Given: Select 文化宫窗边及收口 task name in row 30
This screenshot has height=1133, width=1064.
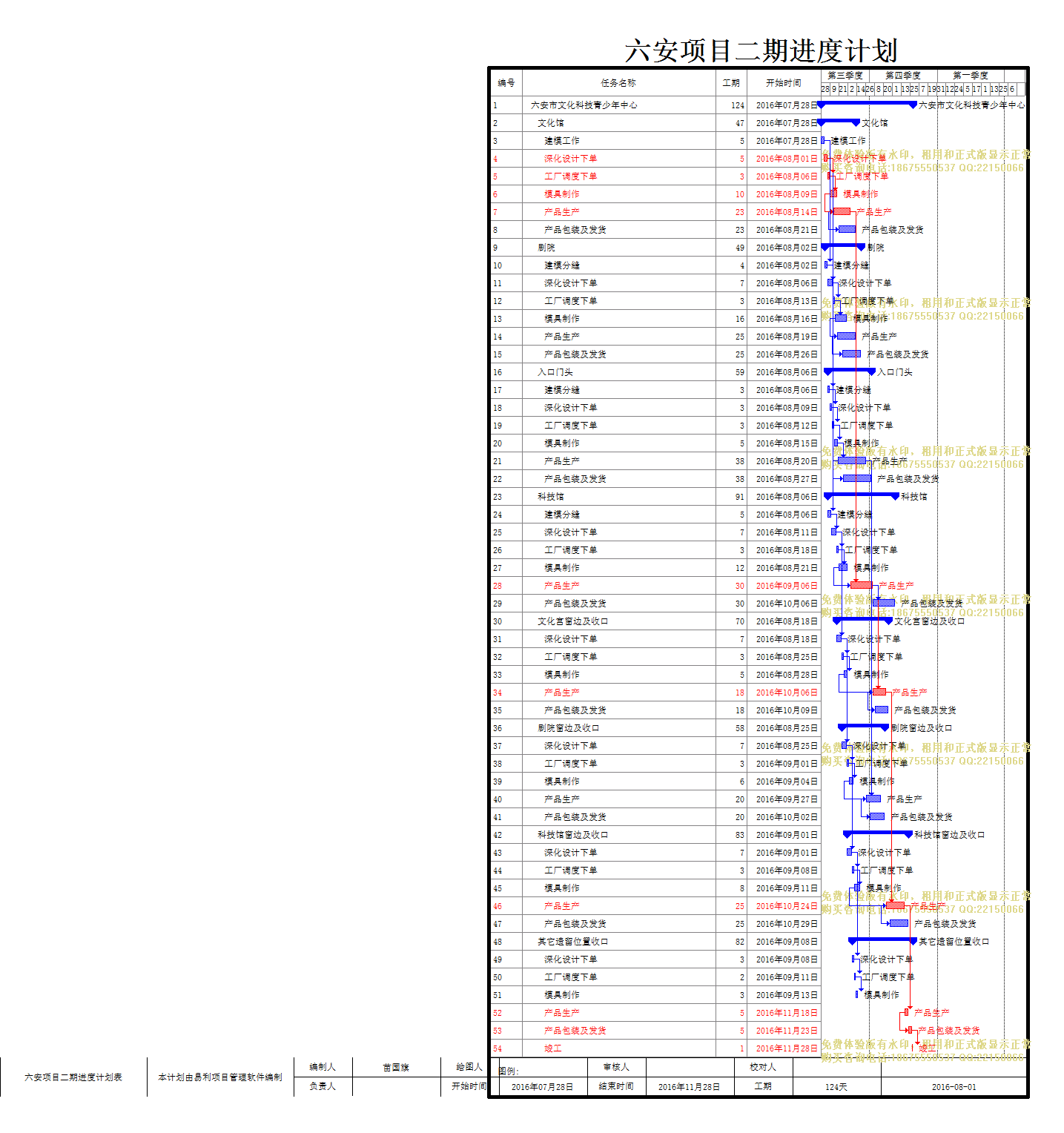Looking at the screenshot, I should pos(573,621).
